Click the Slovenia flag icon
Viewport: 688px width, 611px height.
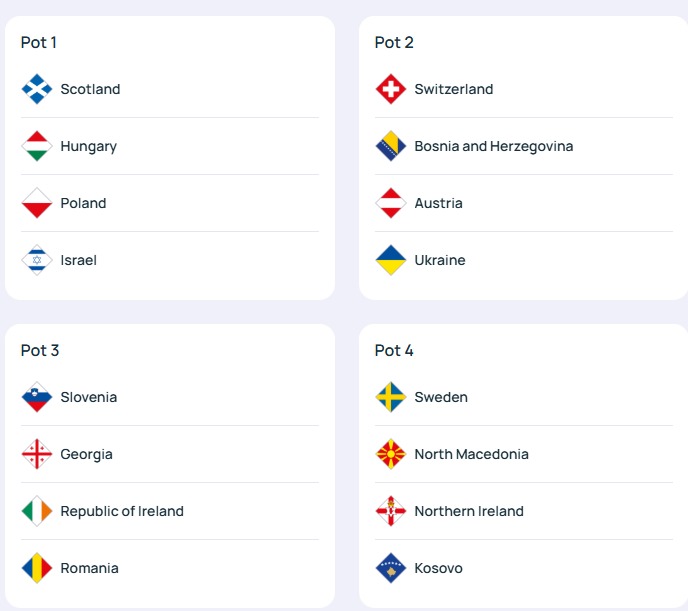(37, 397)
